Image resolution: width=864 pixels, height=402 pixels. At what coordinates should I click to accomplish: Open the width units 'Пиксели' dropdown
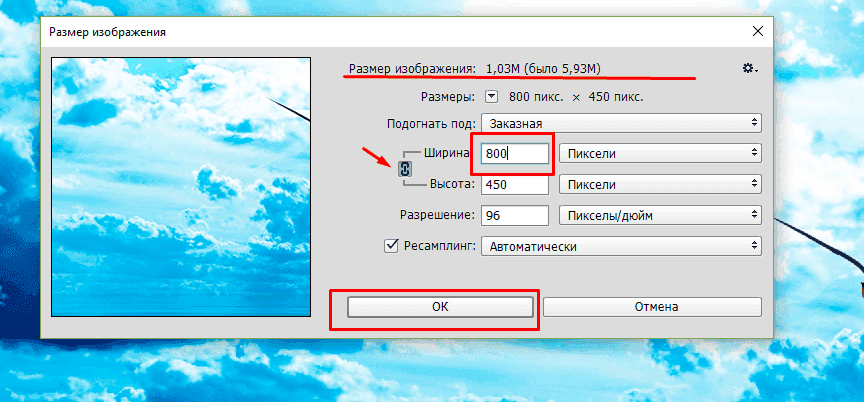coord(660,154)
